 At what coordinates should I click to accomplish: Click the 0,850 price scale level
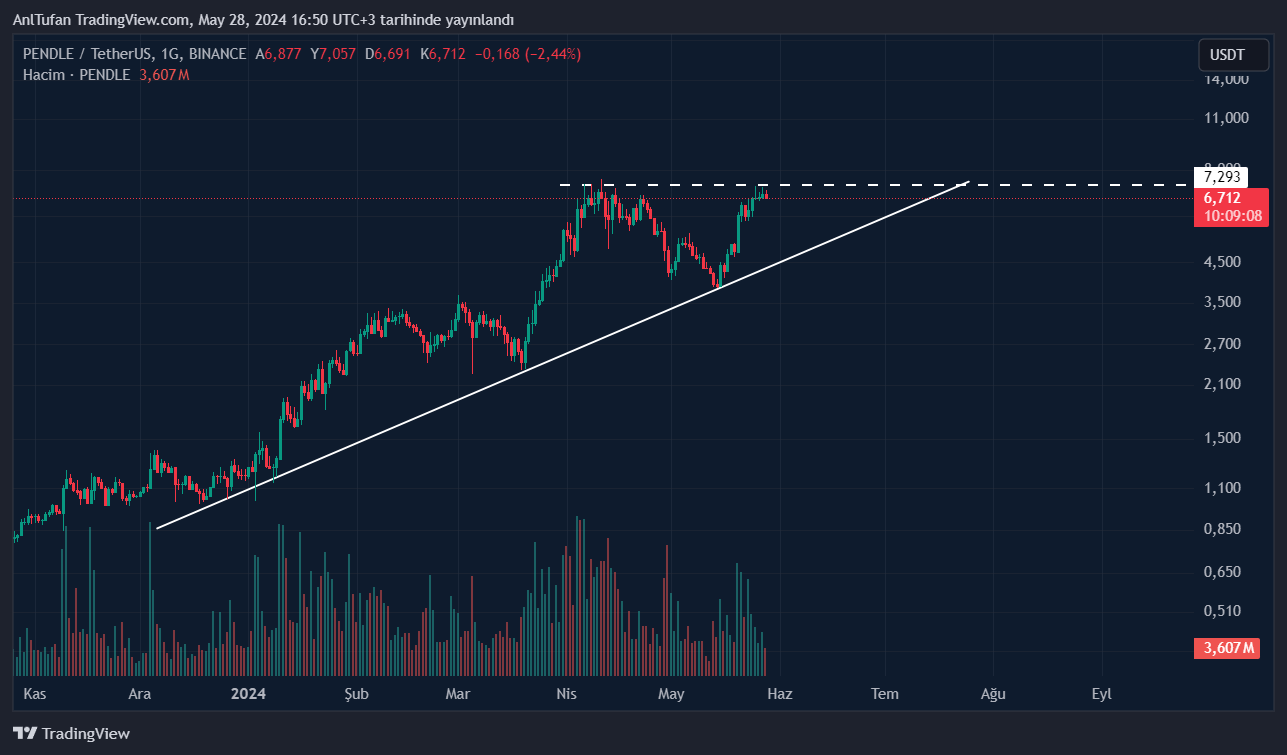pyautogui.click(x=1226, y=529)
